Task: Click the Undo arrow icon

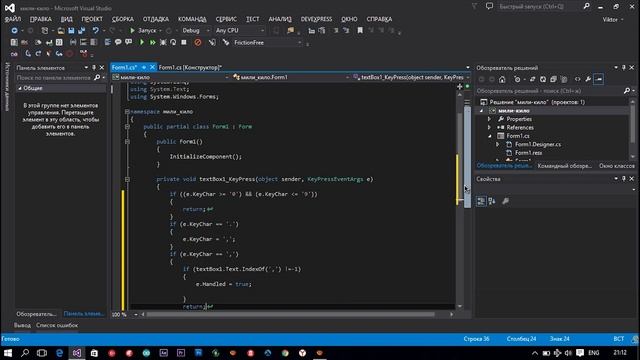Action: pyautogui.click(x=96, y=31)
